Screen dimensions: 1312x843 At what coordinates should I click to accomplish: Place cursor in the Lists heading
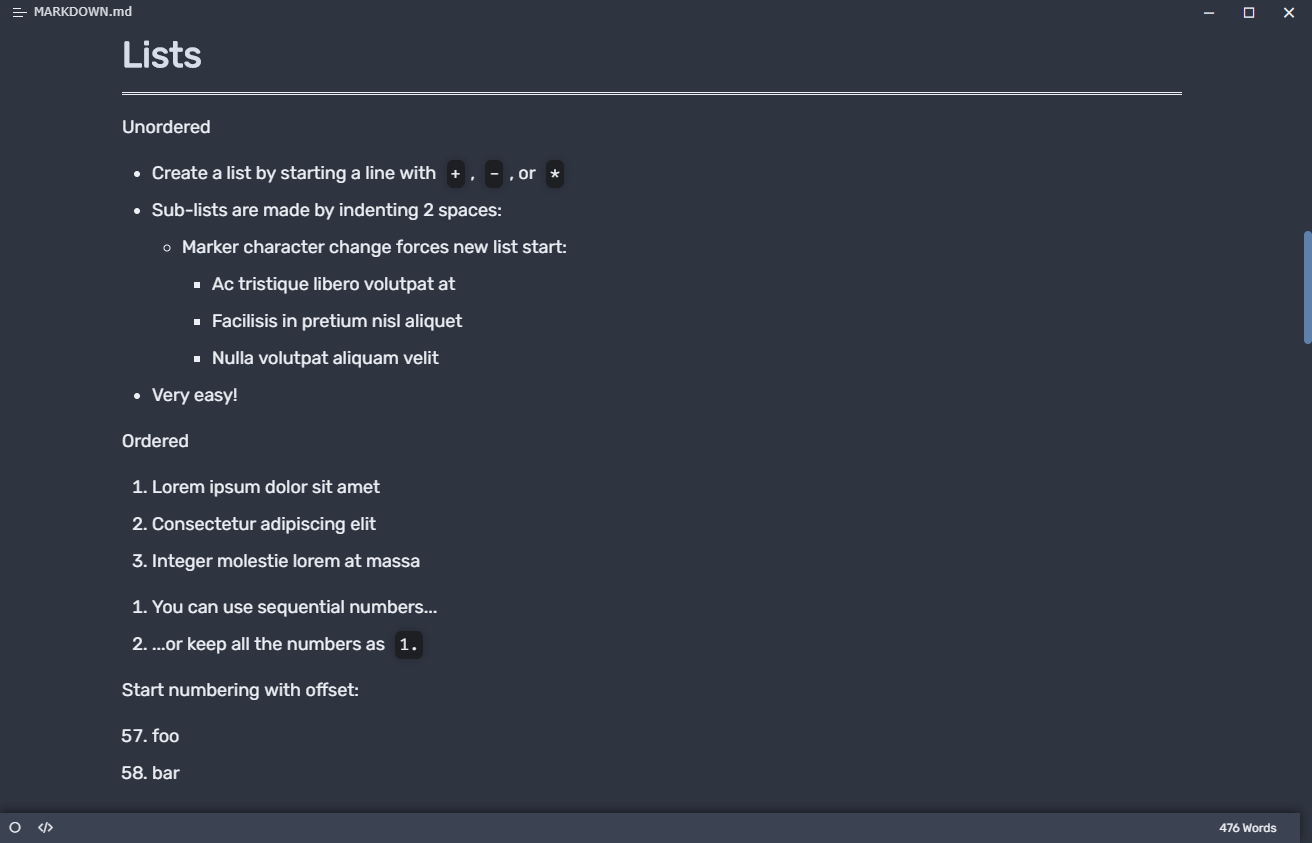click(162, 55)
